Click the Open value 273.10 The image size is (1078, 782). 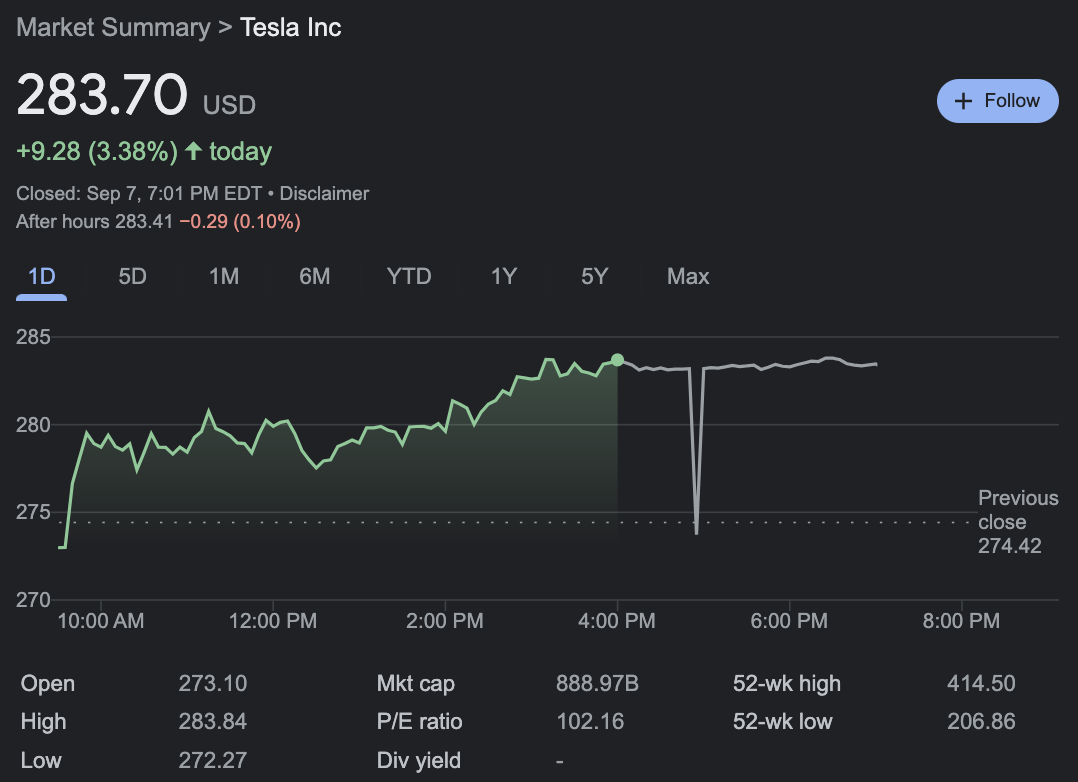(x=212, y=683)
